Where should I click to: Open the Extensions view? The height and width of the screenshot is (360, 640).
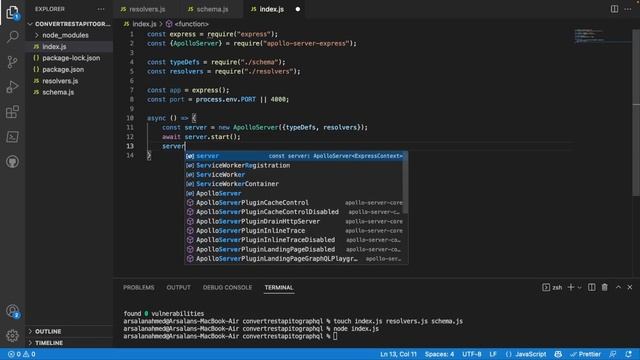click(13, 112)
